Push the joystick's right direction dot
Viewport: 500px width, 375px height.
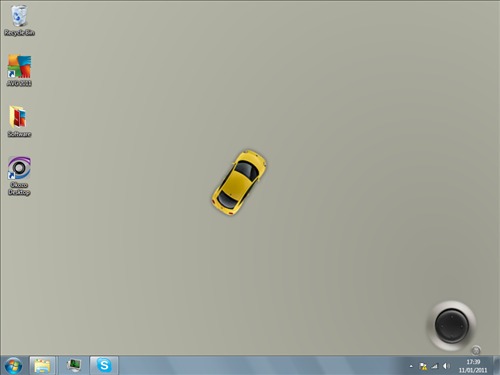(462, 326)
